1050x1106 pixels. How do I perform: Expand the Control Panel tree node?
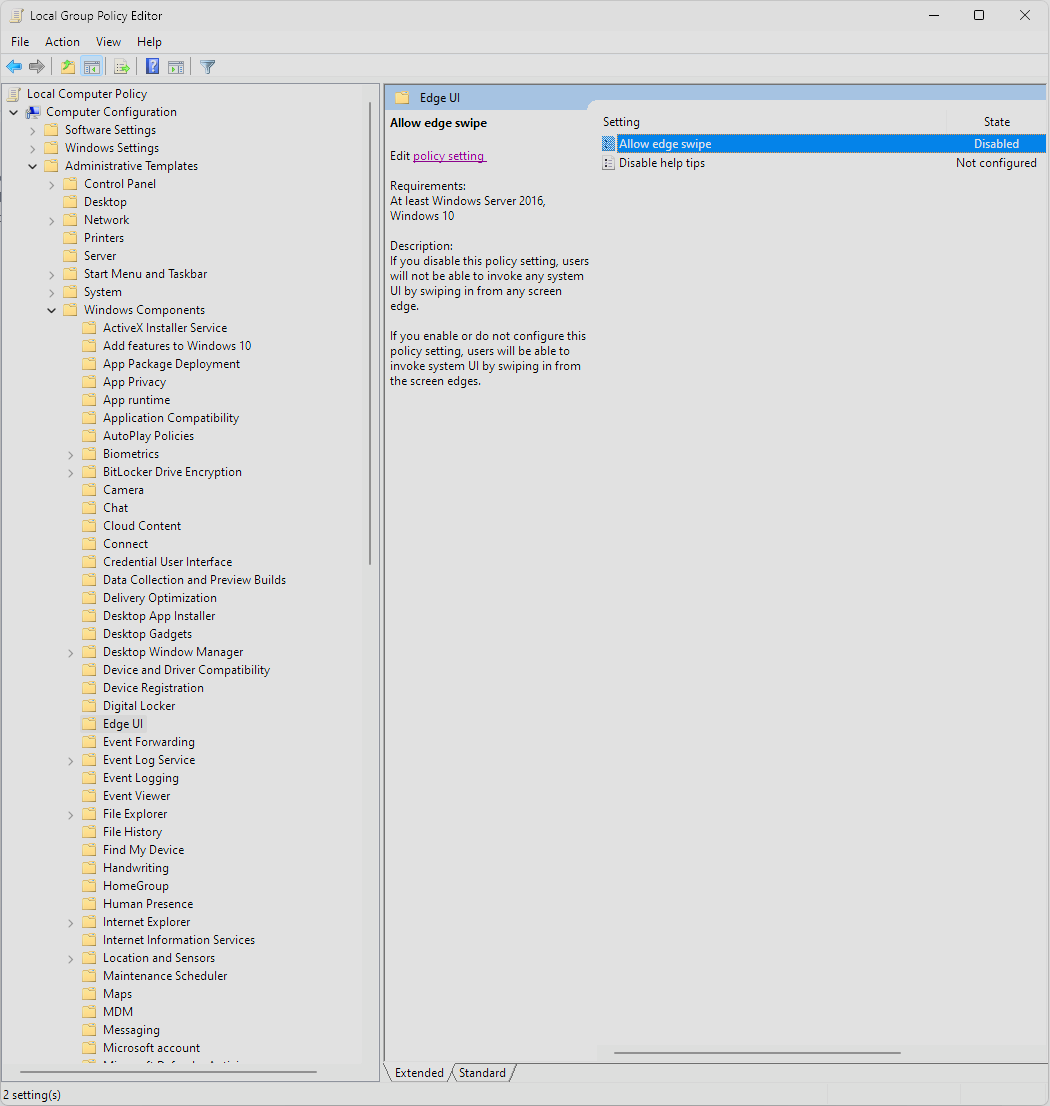(x=52, y=184)
